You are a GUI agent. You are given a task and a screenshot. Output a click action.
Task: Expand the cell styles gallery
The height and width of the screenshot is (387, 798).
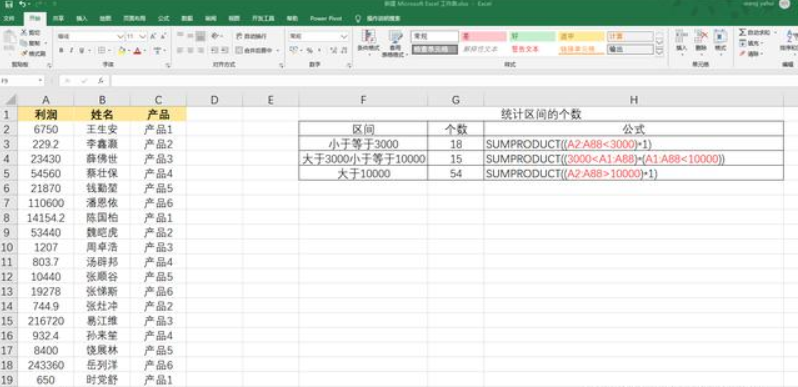point(660,52)
